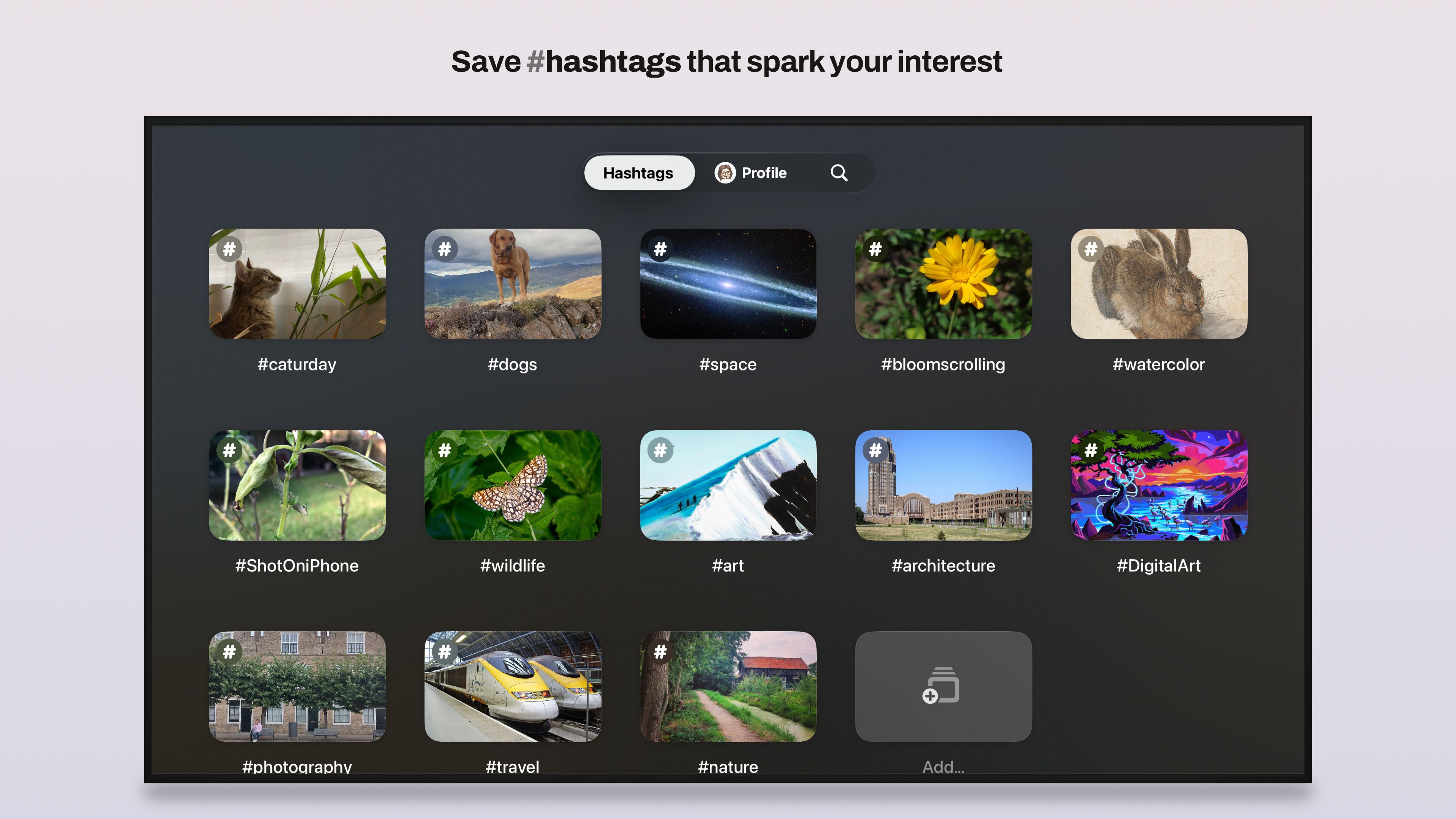Select the Add… label
This screenshot has width=1456, height=819.
tap(943, 767)
